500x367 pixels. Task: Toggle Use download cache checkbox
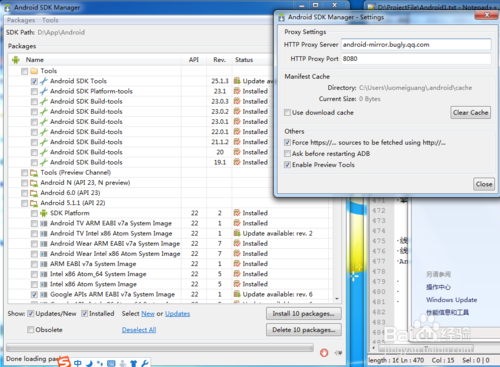(x=287, y=113)
